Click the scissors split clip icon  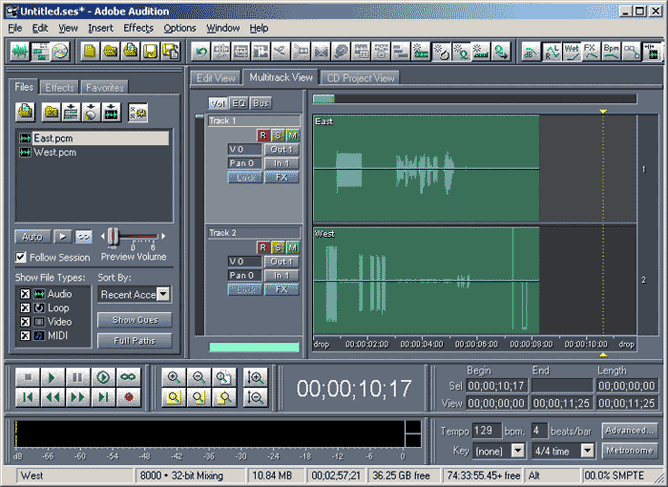tap(280, 52)
